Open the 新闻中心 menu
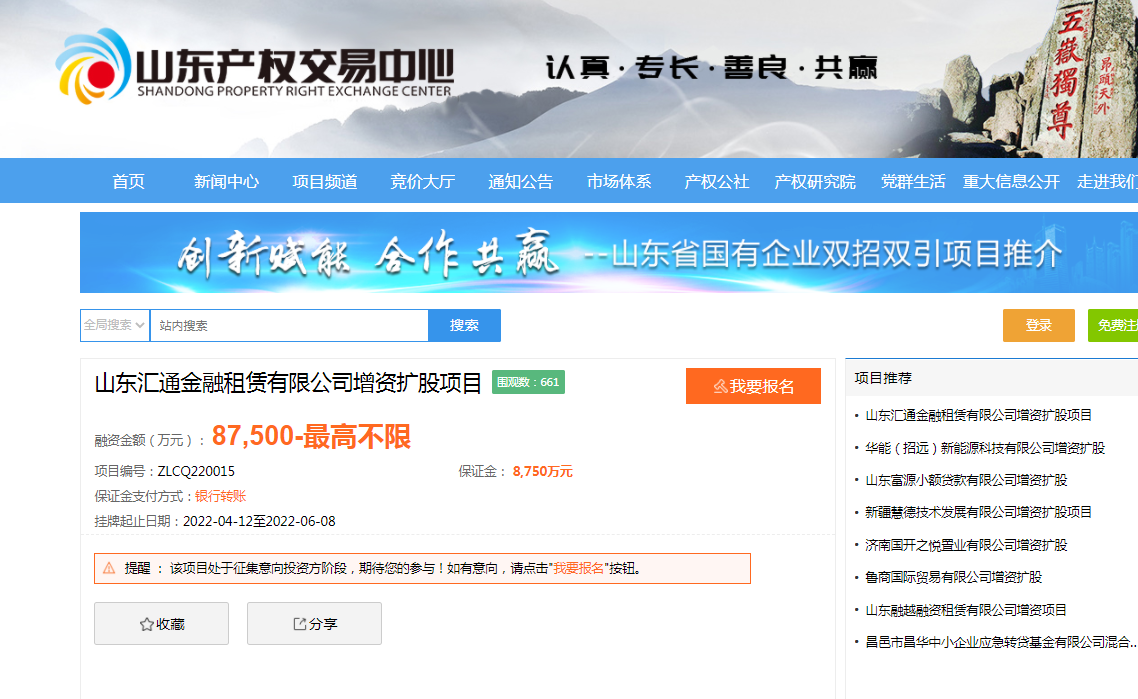The height and width of the screenshot is (699, 1138). pos(226,181)
